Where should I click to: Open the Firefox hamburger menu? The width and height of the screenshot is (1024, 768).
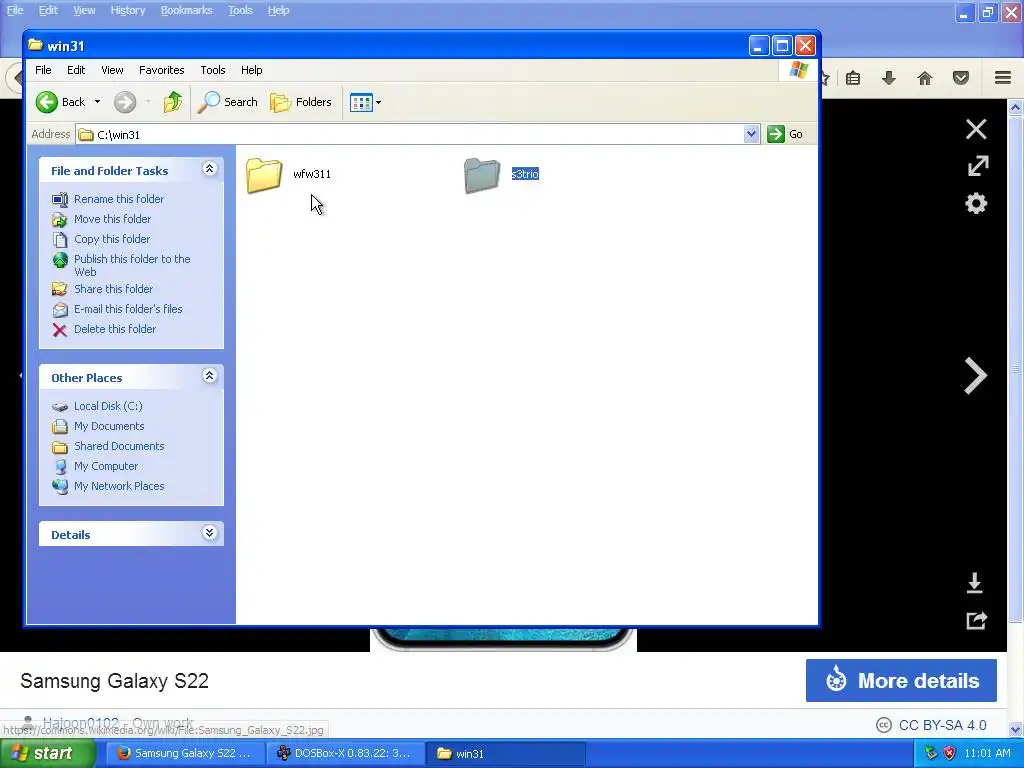click(1003, 78)
